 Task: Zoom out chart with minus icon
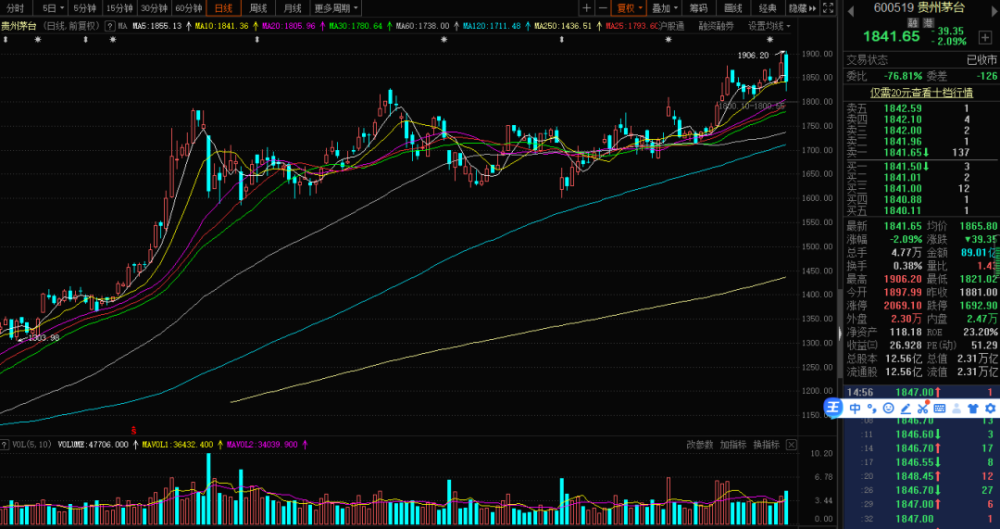603,8
